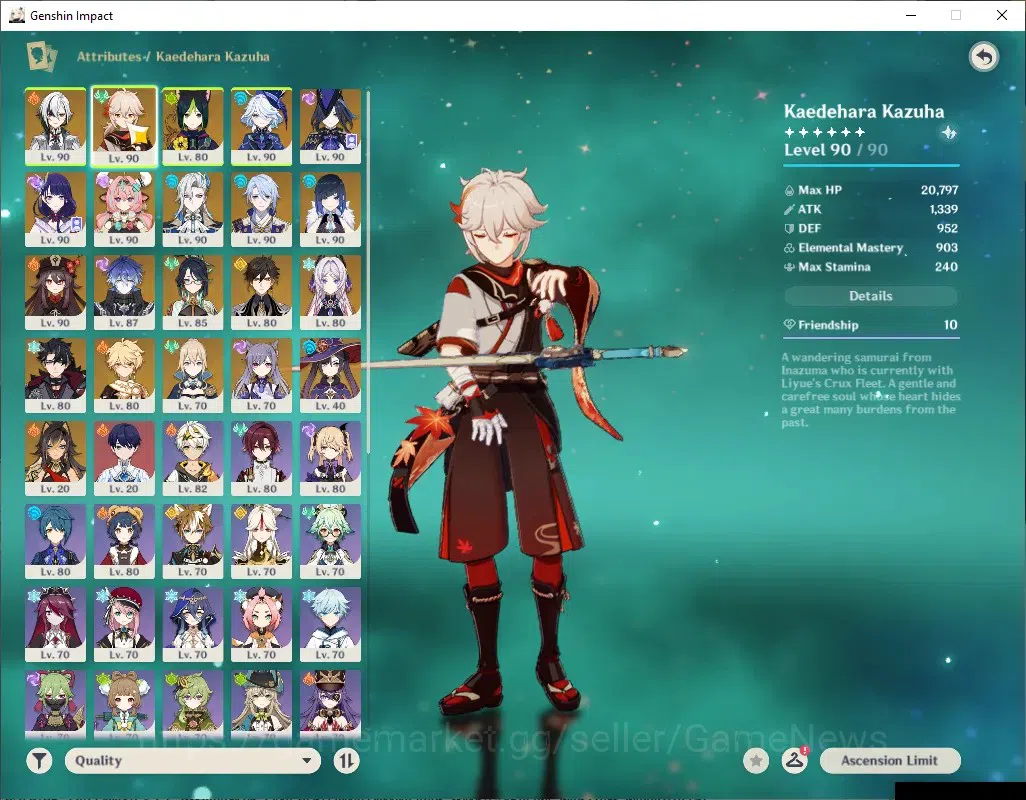
Task: Pick the lavender-haired Cryo character at Lv. 80
Action: click(x=330, y=292)
